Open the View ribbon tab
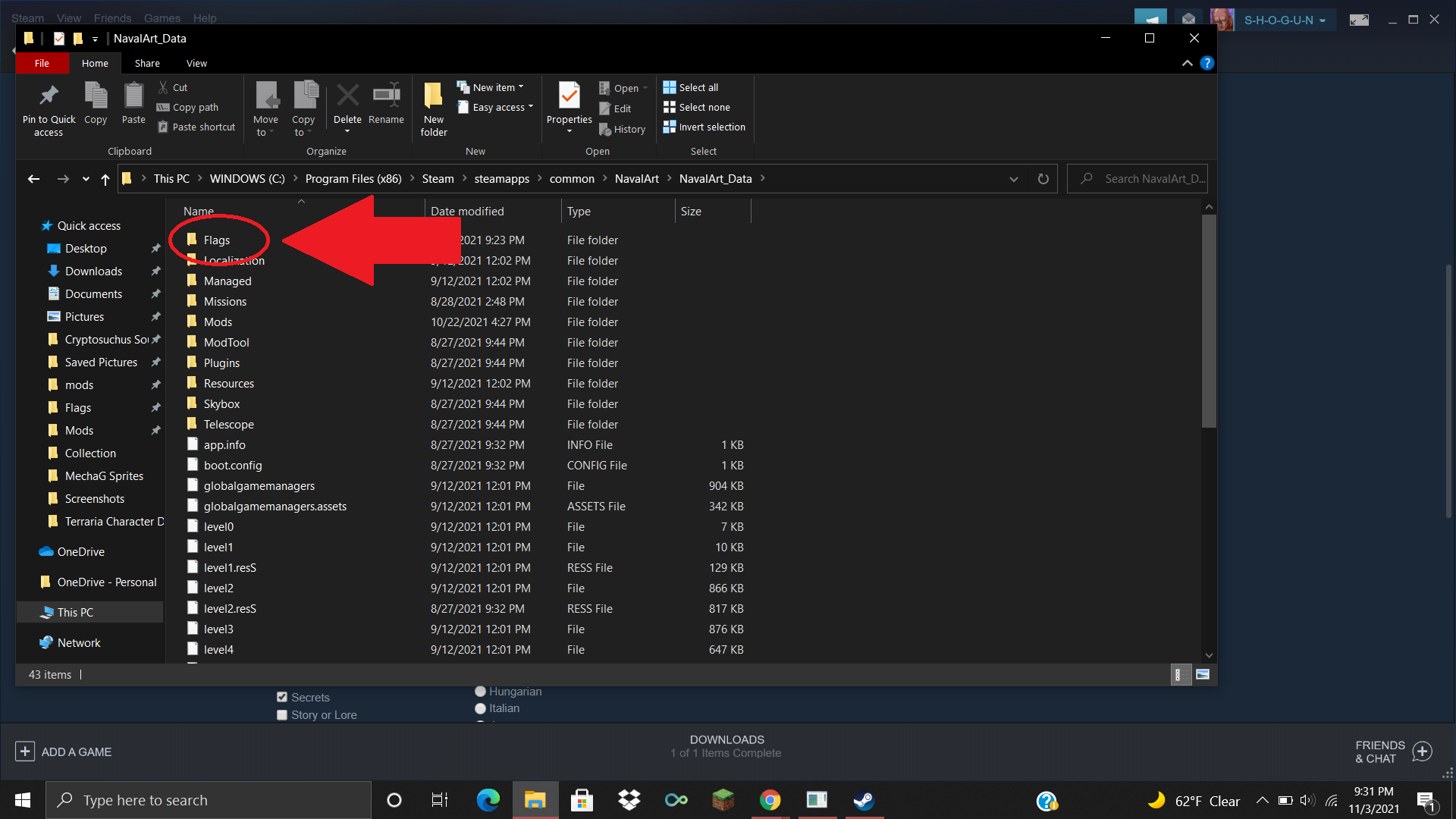1456x819 pixels. tap(196, 63)
